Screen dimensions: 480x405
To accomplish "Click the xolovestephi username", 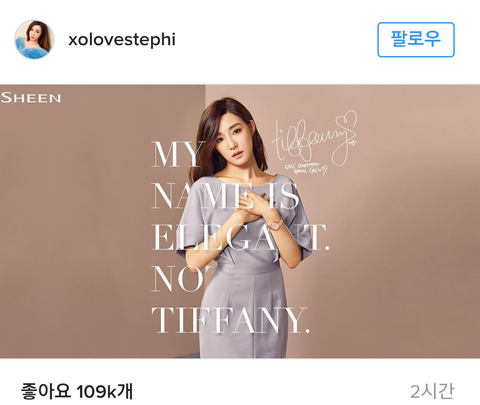I will 122,39.
